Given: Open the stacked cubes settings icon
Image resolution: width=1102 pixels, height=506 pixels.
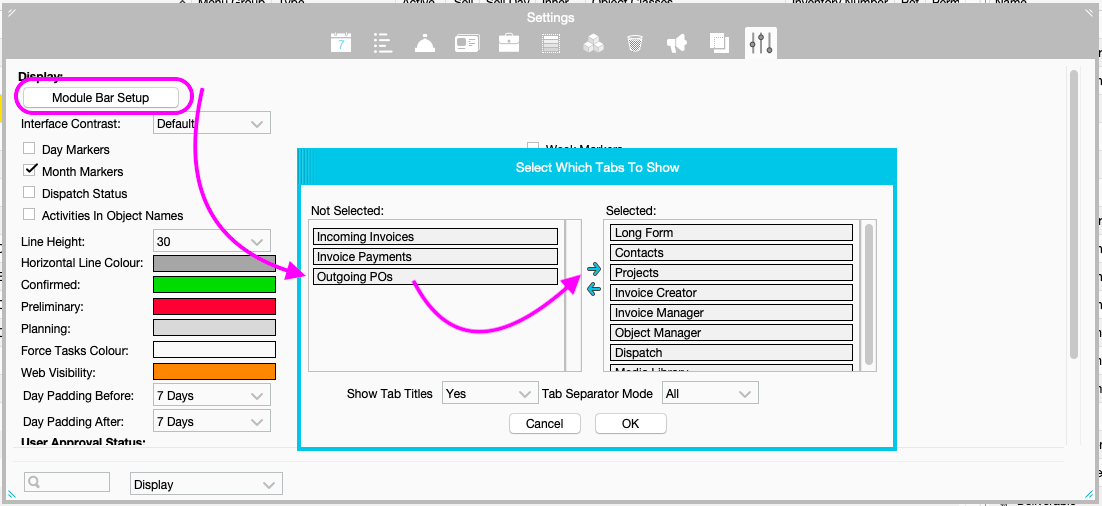Looking at the screenshot, I should pyautogui.click(x=593, y=44).
